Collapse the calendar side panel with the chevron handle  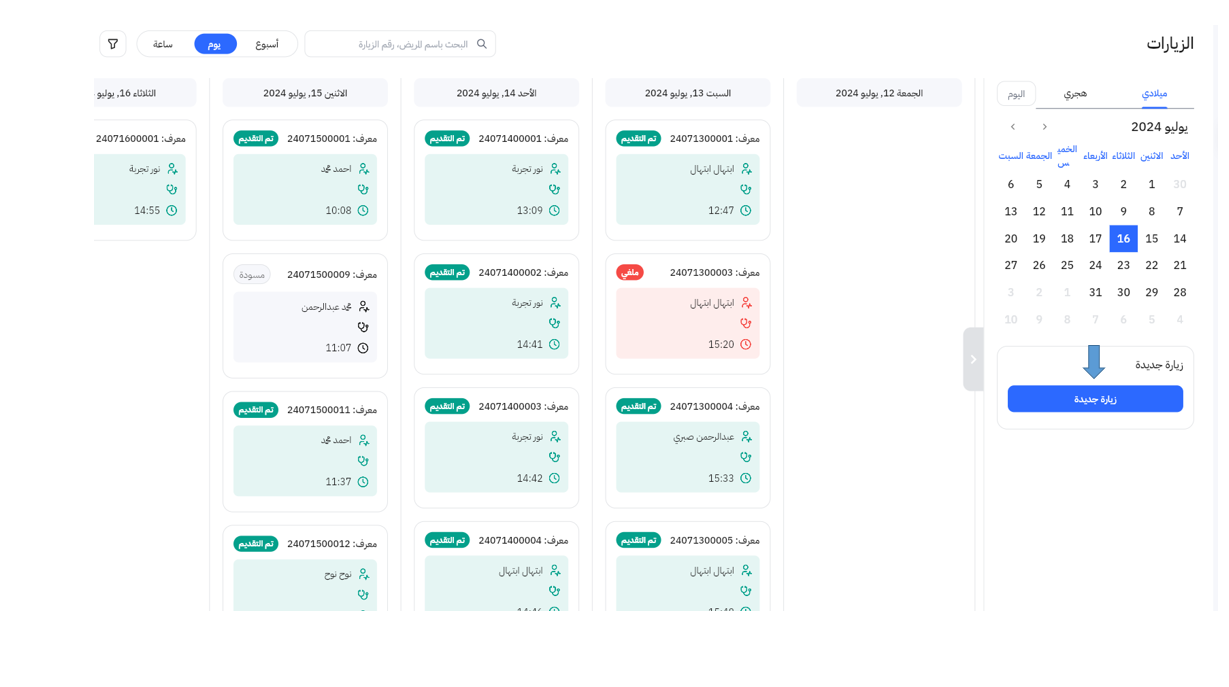(x=973, y=359)
